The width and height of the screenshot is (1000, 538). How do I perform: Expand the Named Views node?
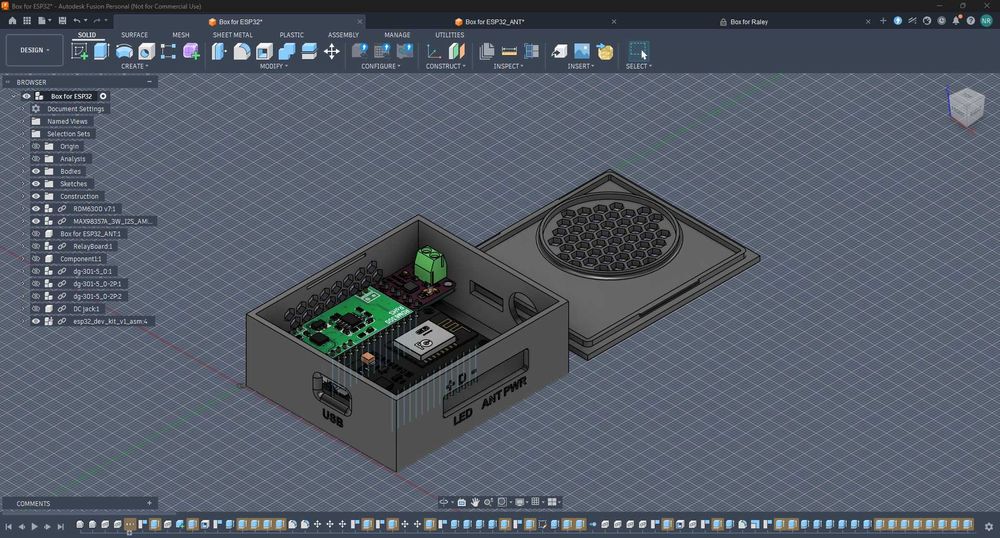(x=23, y=121)
